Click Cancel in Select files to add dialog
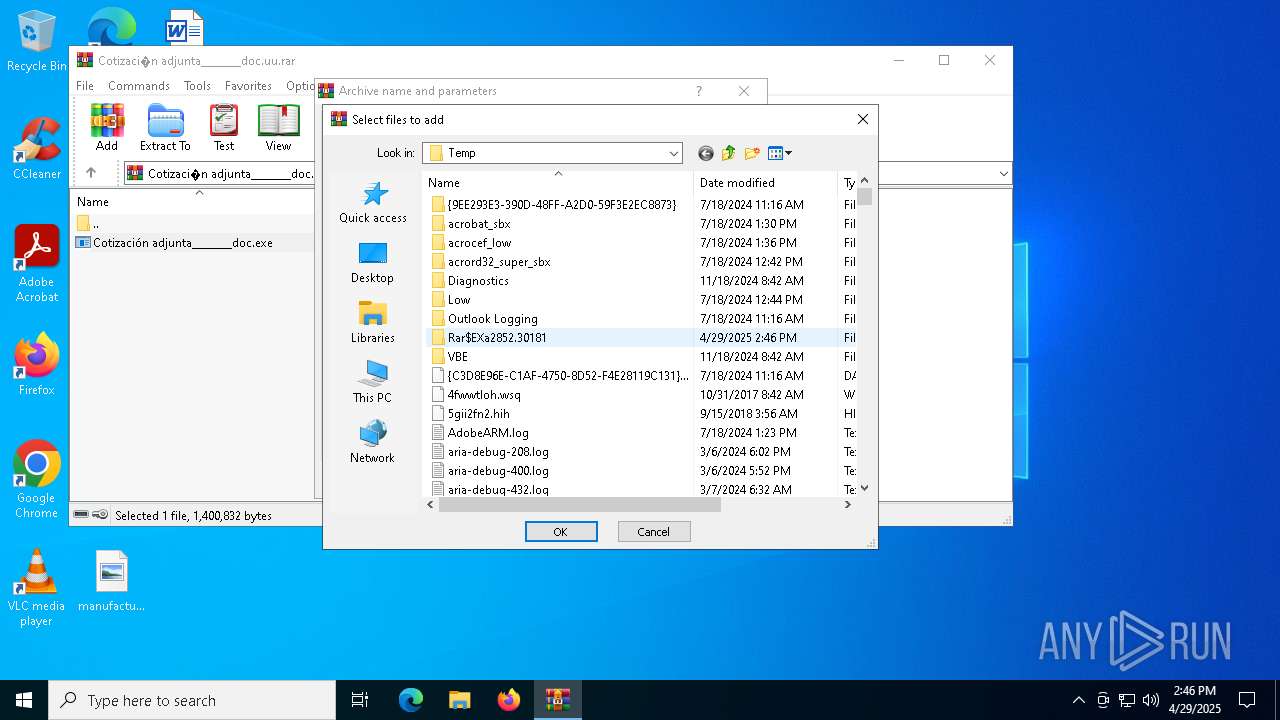This screenshot has height=720, width=1280. click(x=654, y=532)
